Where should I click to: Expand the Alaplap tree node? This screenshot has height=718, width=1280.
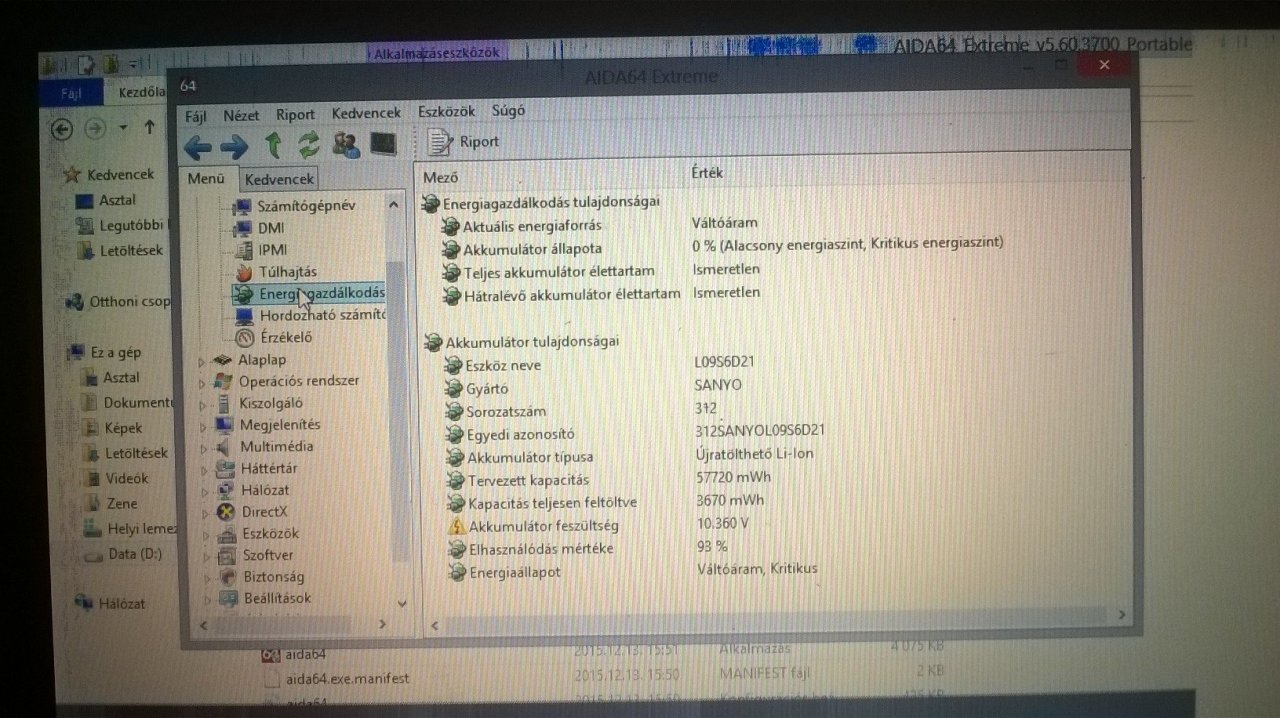(202, 361)
